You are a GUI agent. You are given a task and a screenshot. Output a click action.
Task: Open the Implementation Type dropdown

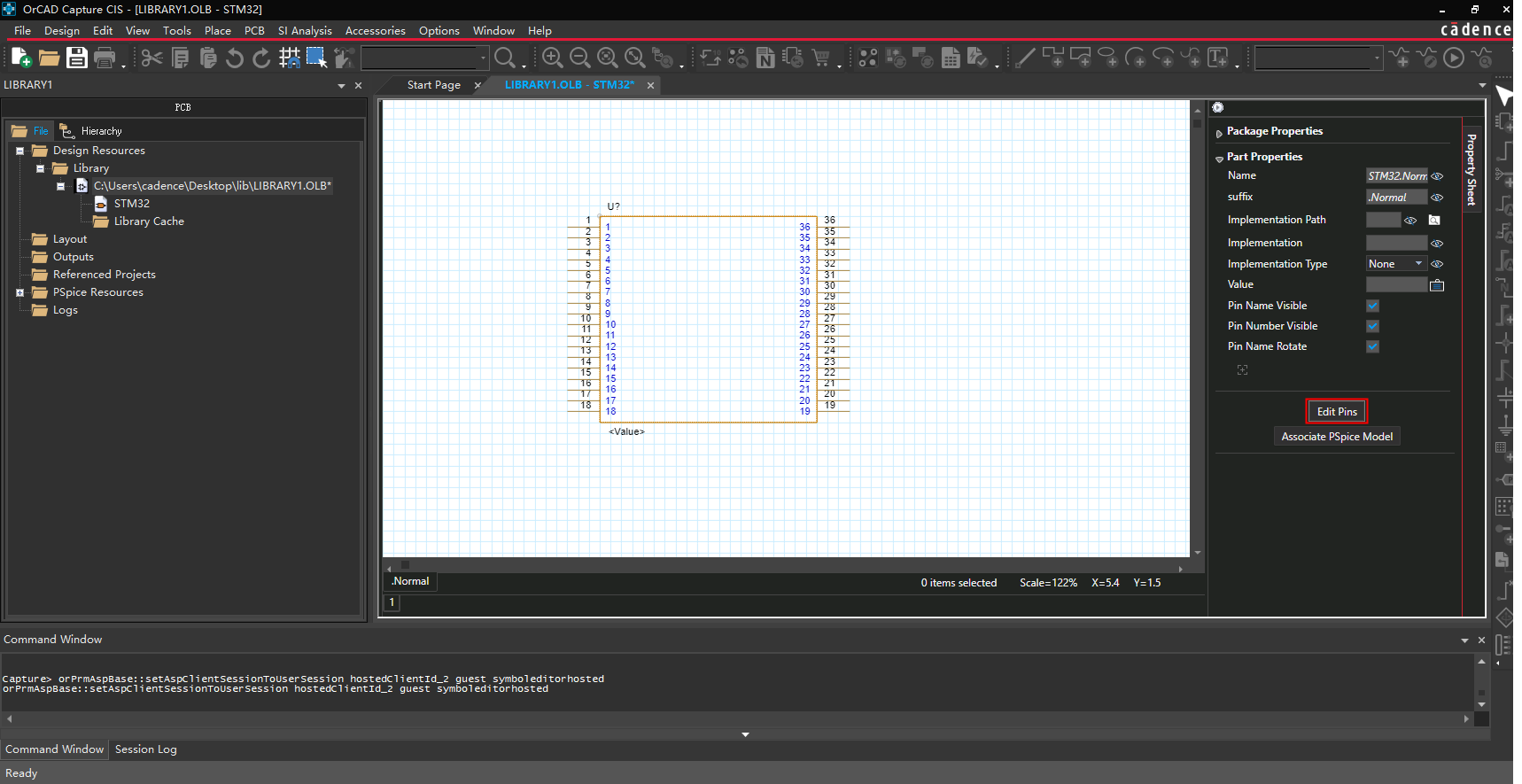coord(1418,264)
